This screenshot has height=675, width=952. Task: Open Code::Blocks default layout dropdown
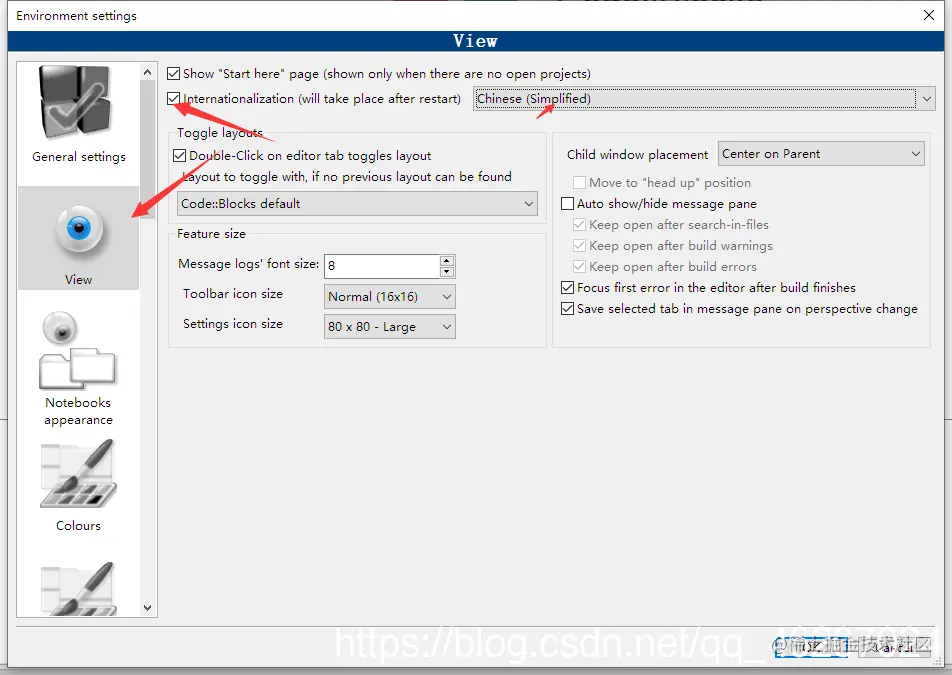pyautogui.click(x=357, y=203)
